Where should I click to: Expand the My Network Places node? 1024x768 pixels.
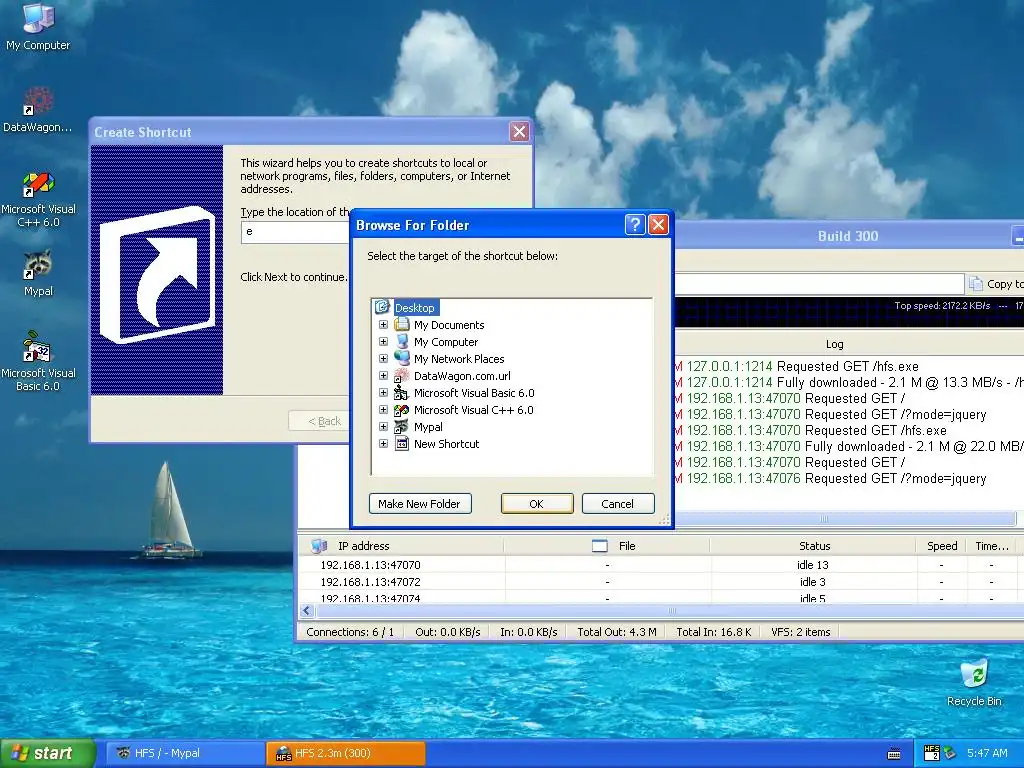tap(383, 359)
